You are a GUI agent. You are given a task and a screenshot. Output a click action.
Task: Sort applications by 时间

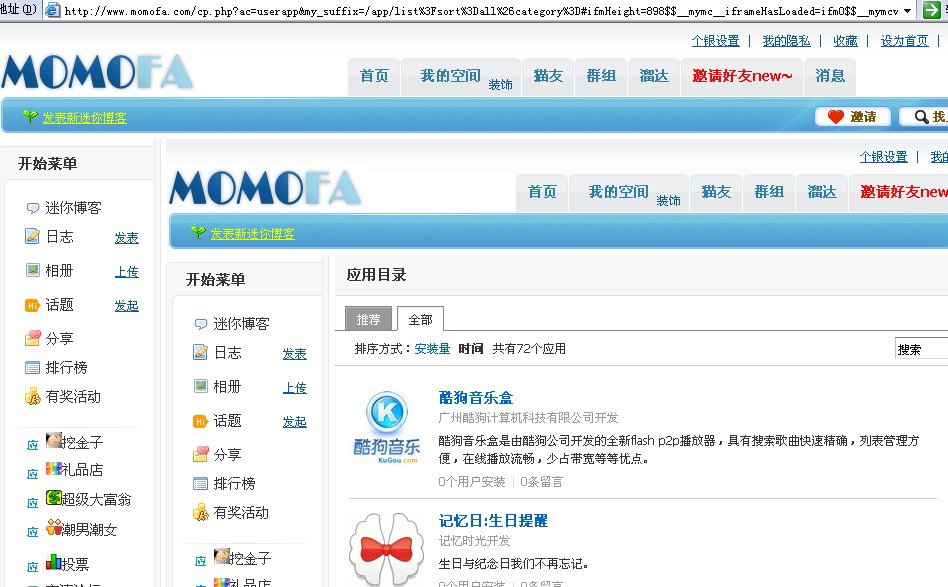tap(470, 348)
